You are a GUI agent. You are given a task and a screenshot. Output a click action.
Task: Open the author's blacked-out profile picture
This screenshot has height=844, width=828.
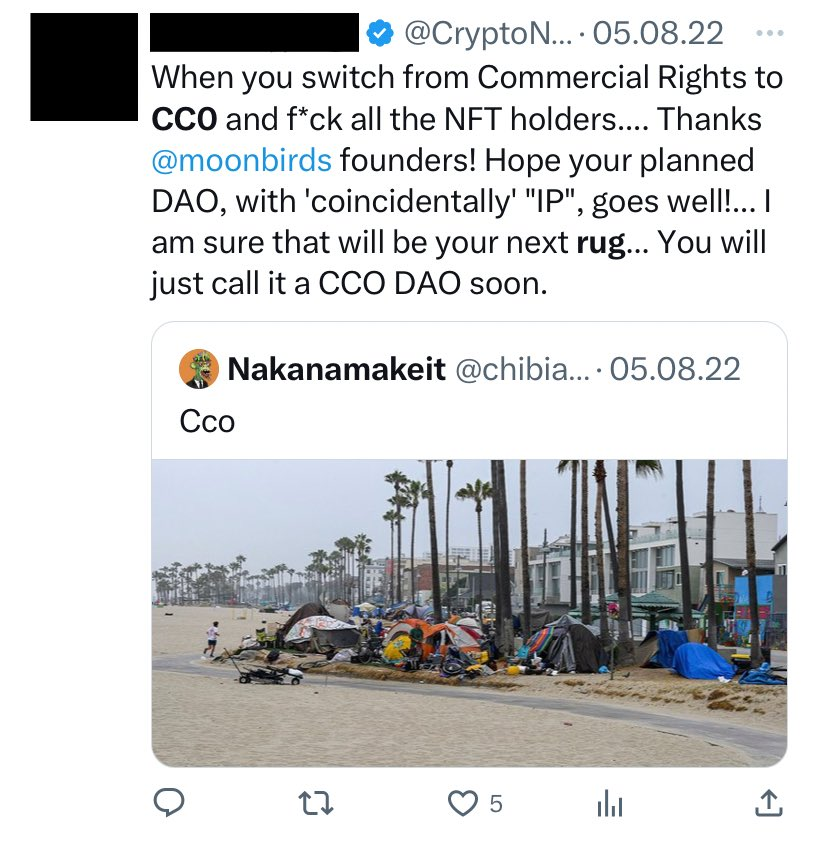click(83, 67)
